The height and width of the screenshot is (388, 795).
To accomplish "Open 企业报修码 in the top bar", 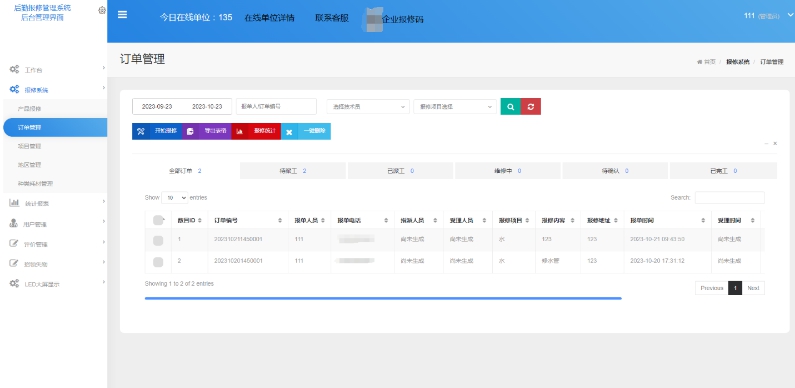I will 403,19.
